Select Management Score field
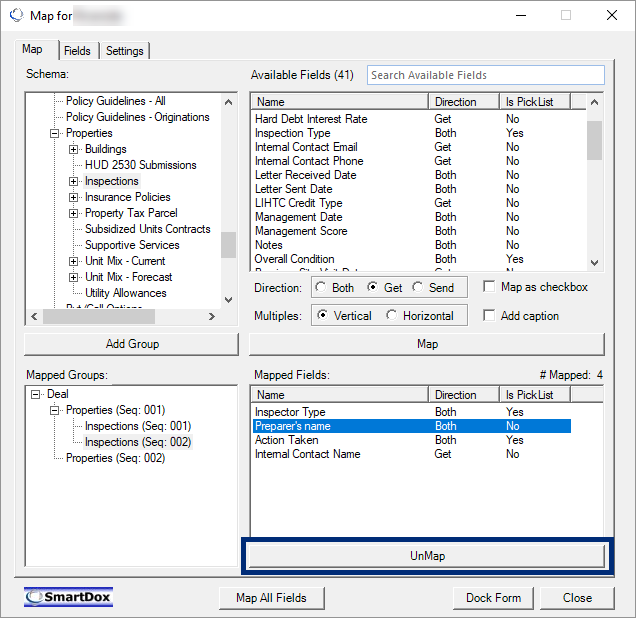Viewport: 636px width, 618px height. (301, 231)
